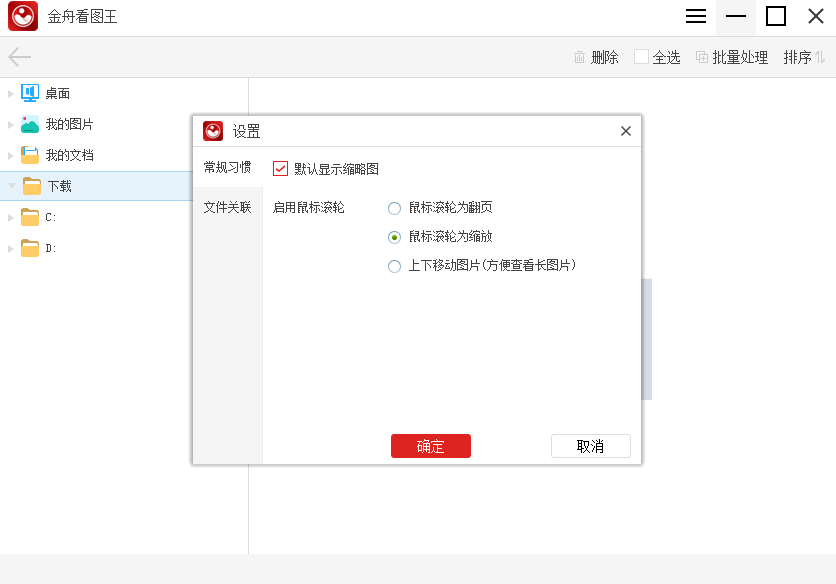Click the 我的文档 documents folder icon

30,155
